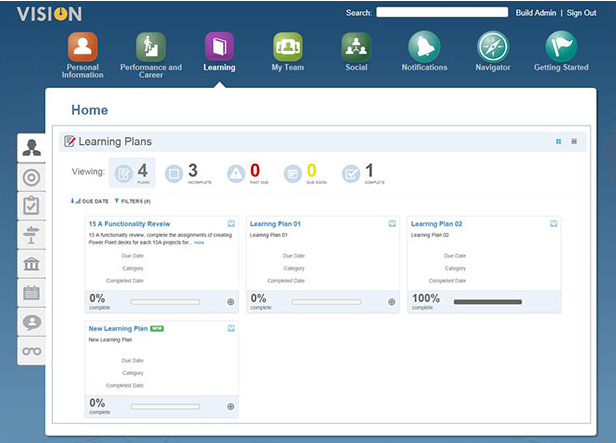616x443 pixels.
Task: Click Learnng Plan 02 full progress bar
Action: (x=488, y=302)
